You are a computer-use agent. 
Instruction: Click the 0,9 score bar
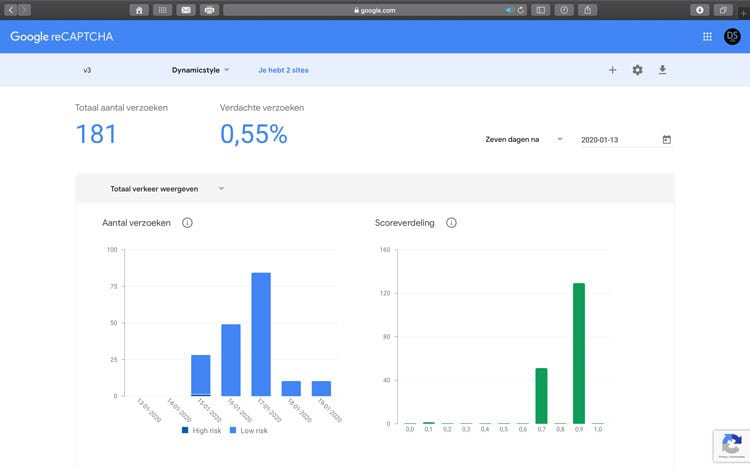click(579, 353)
